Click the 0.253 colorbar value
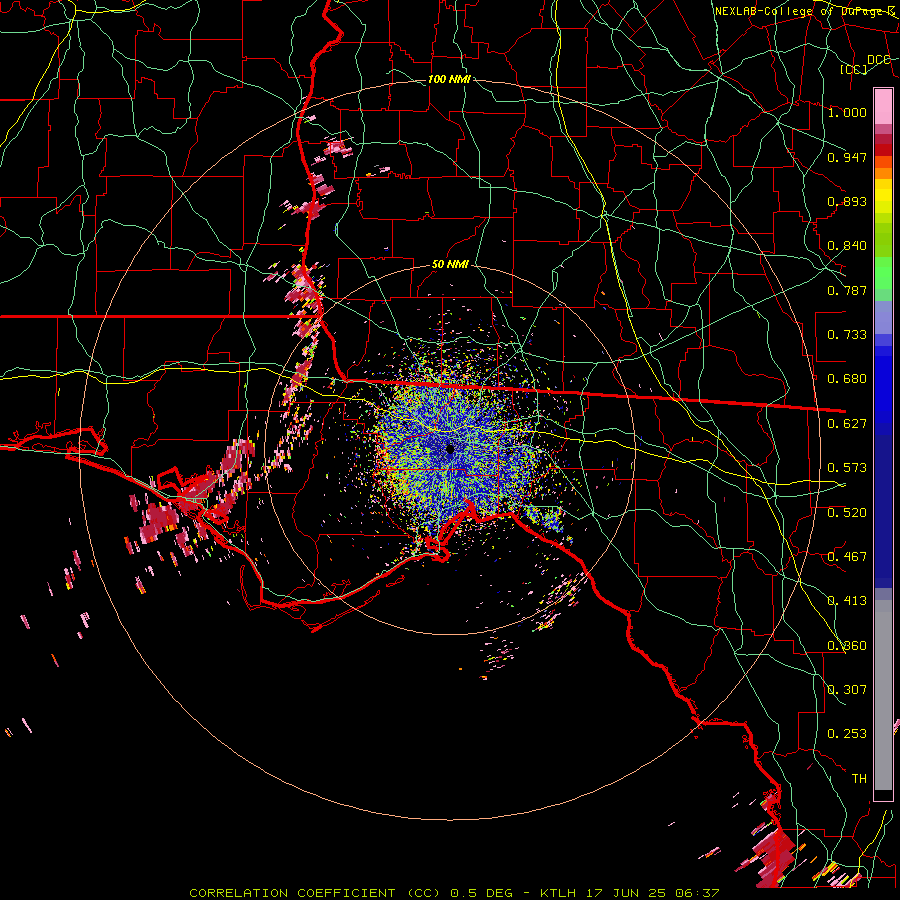This screenshot has height=900, width=900. [847, 734]
